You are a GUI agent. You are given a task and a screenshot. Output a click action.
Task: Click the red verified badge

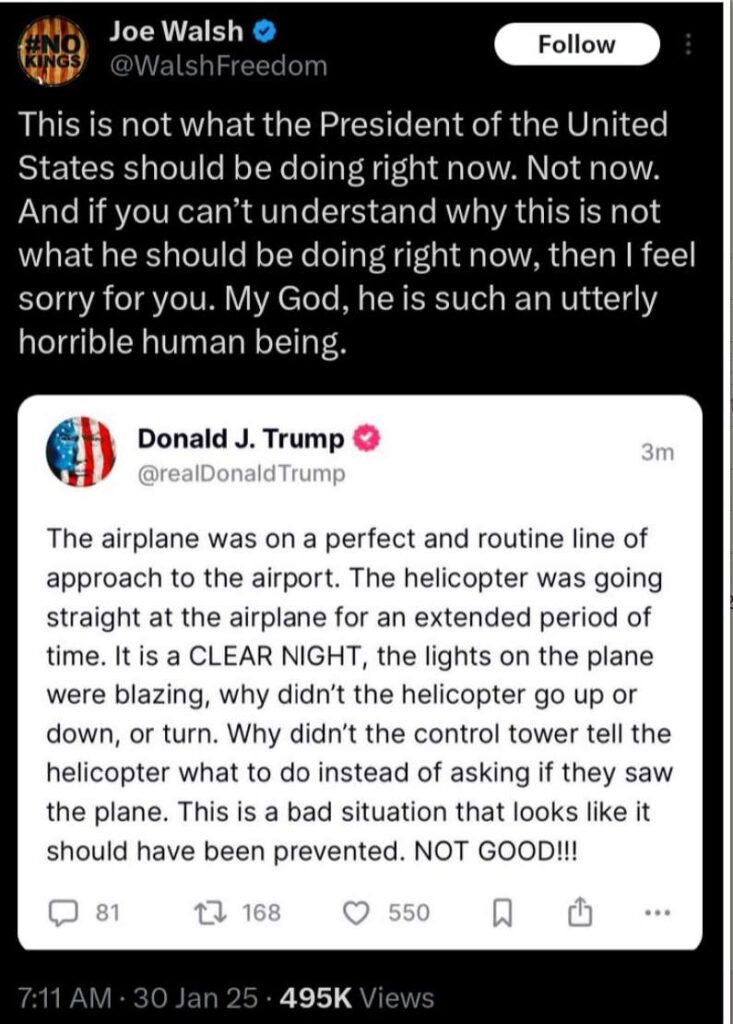368,438
